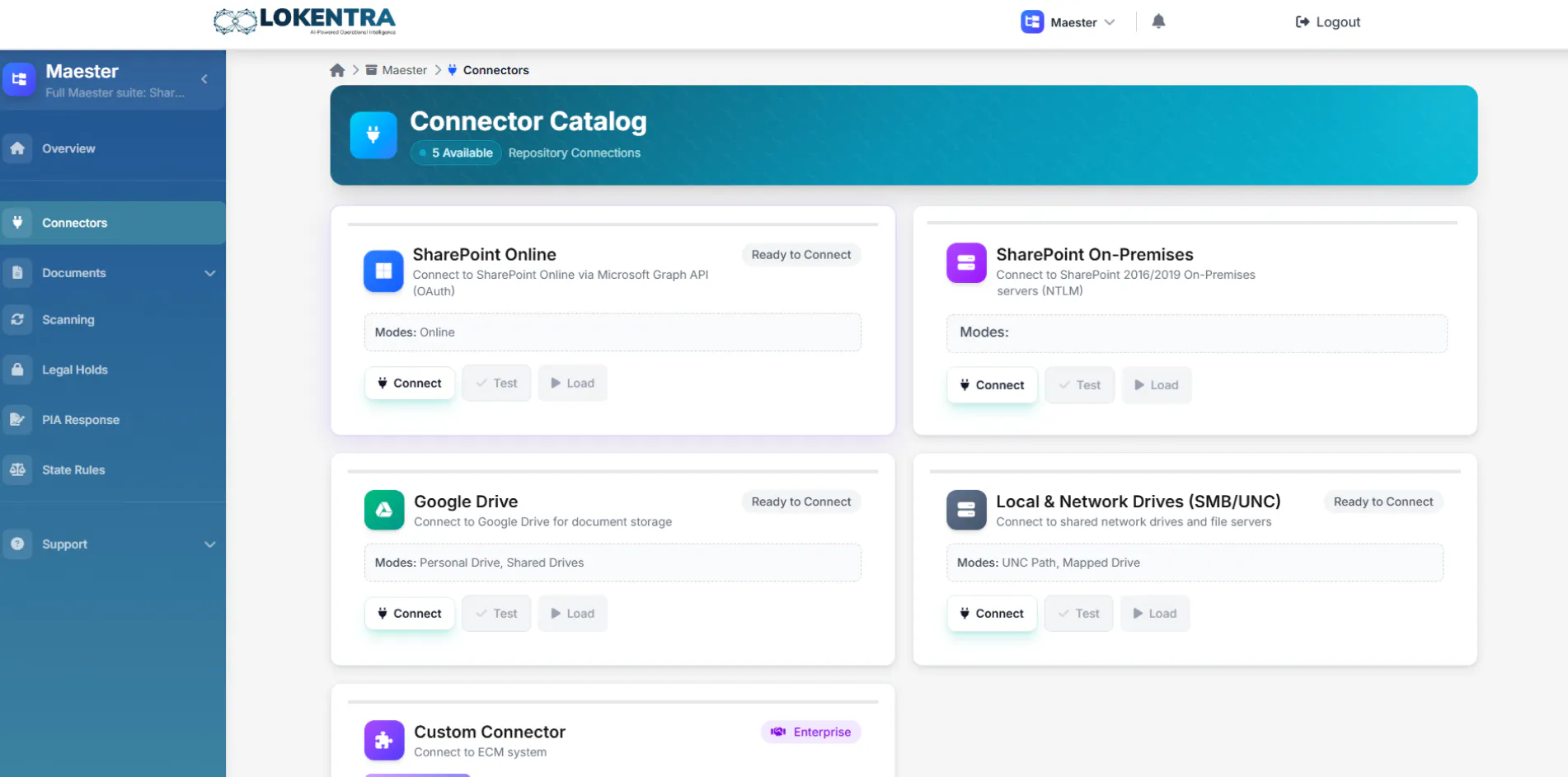The width and height of the screenshot is (1568, 777).
Task: Click the Connector Catalog plug icon
Action: (x=373, y=134)
